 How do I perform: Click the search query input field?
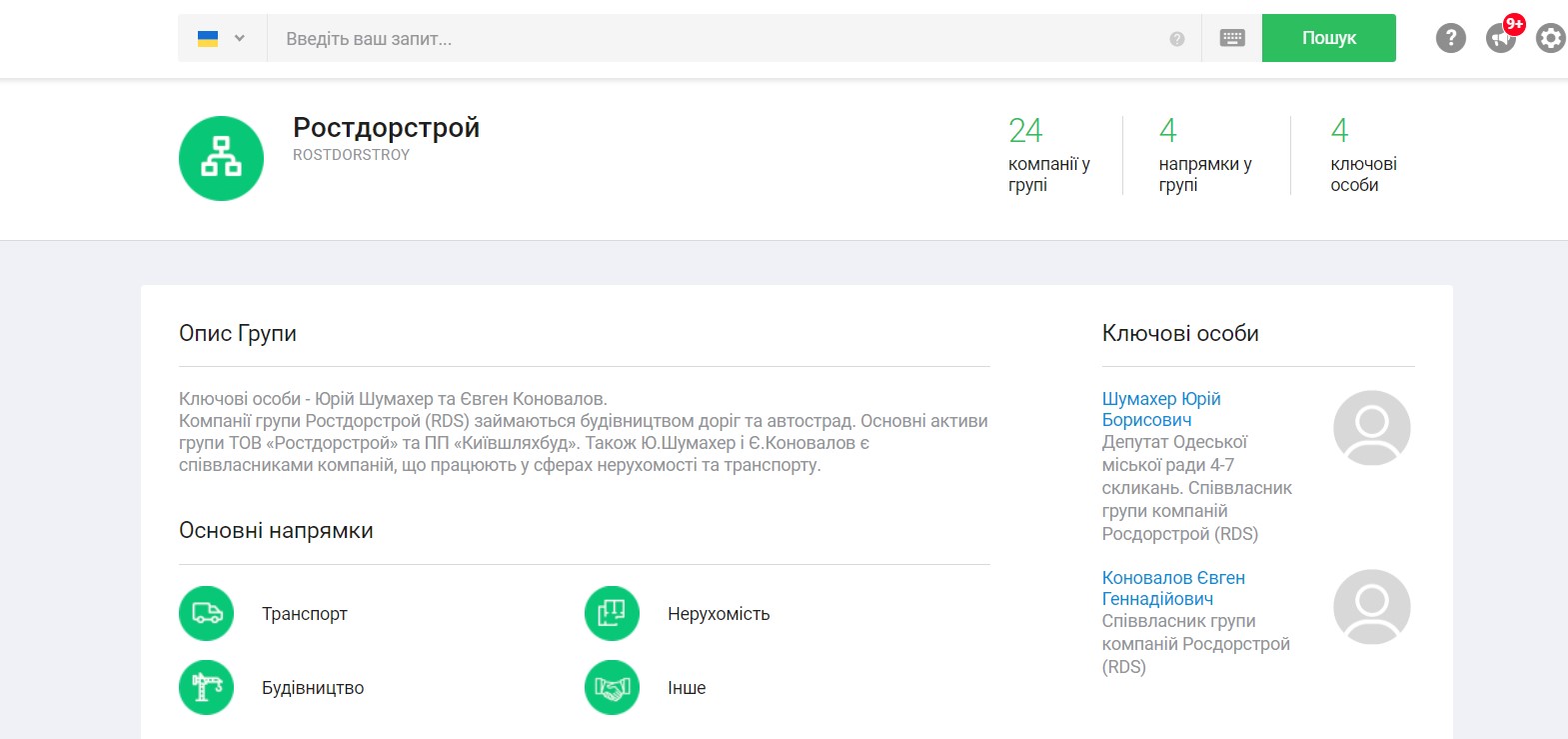(720, 39)
